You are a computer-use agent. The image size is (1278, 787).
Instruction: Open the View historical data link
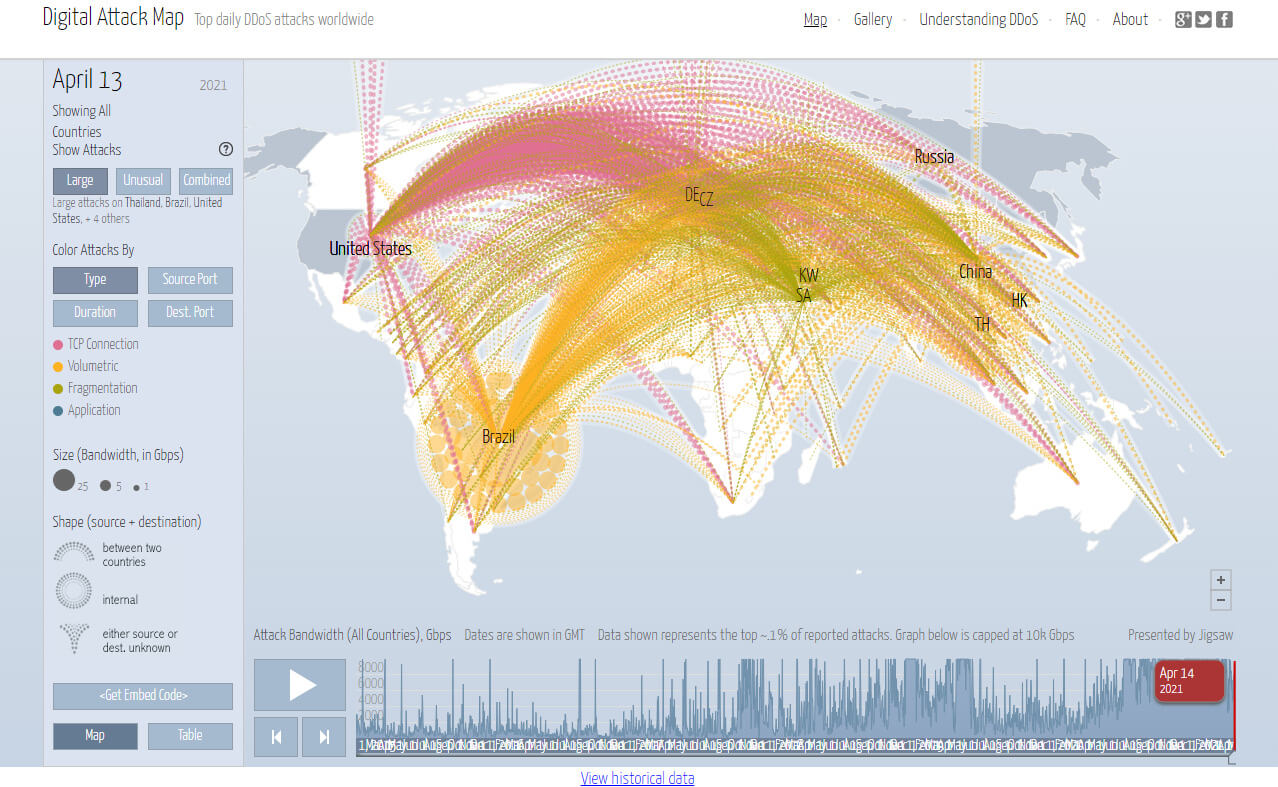pos(637,778)
